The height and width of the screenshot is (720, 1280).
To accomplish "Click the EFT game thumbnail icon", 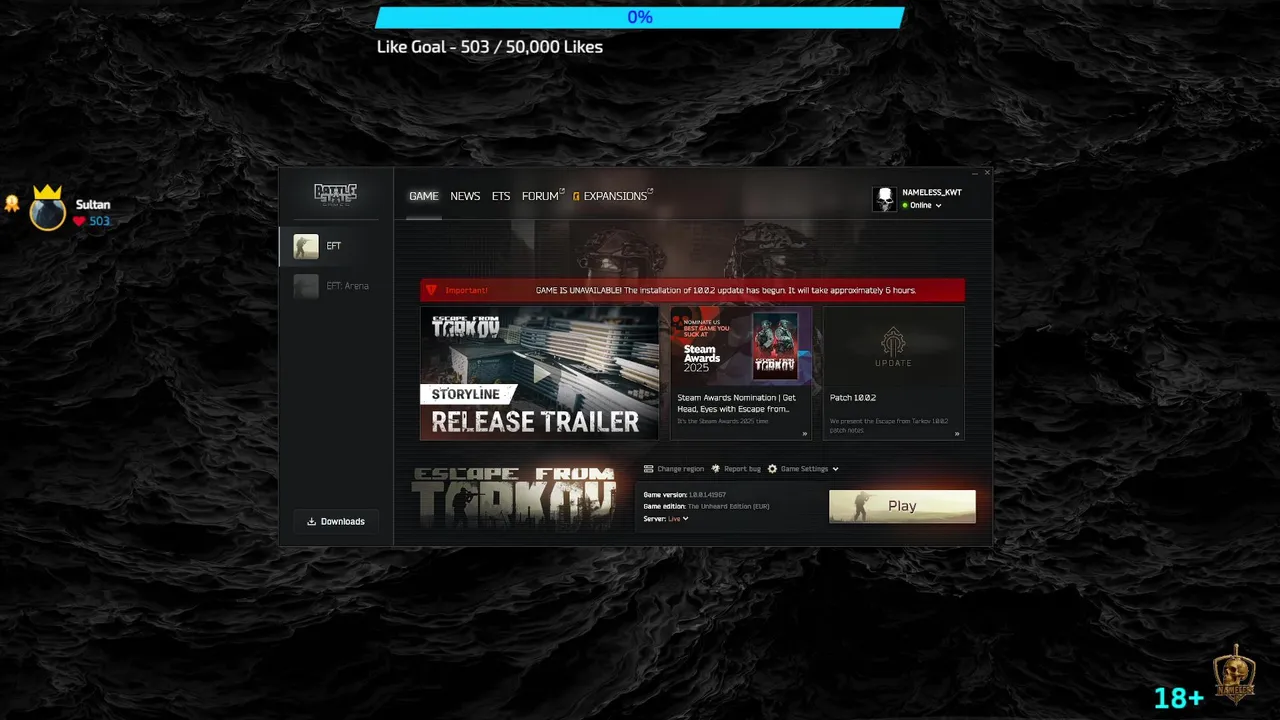I will 306,246.
